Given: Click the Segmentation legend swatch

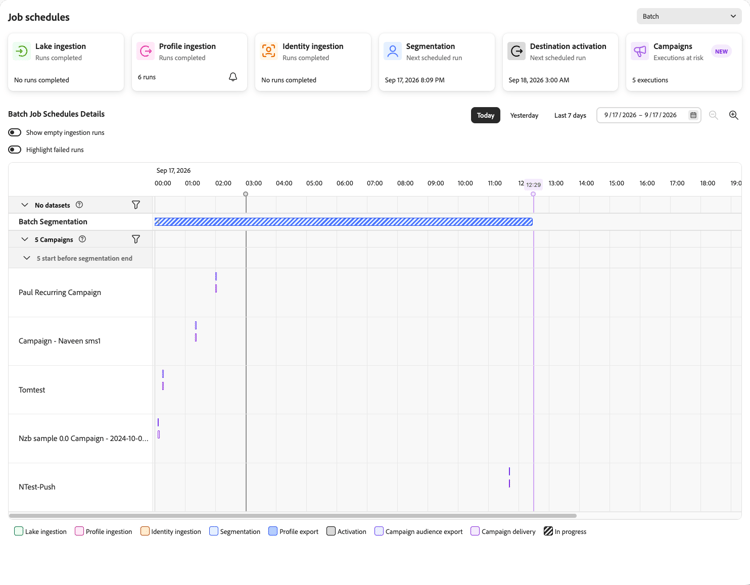Looking at the screenshot, I should pos(214,531).
